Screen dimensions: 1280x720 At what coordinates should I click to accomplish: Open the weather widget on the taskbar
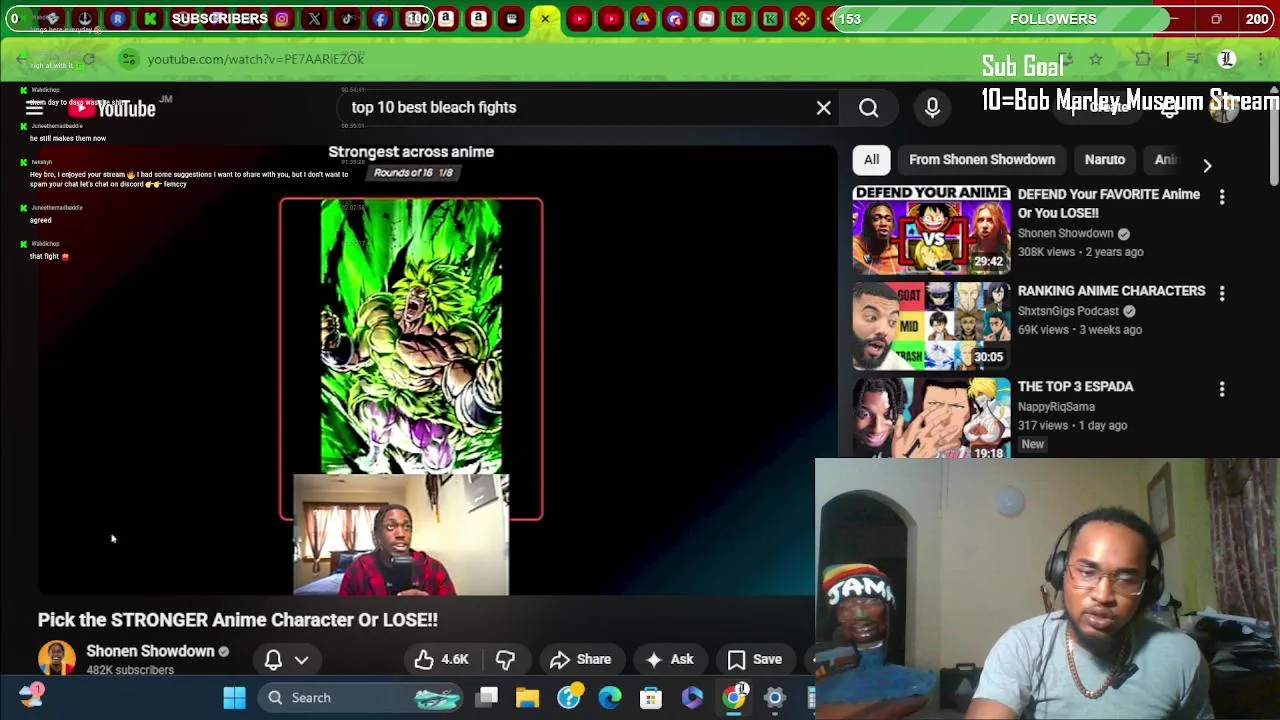point(32,695)
